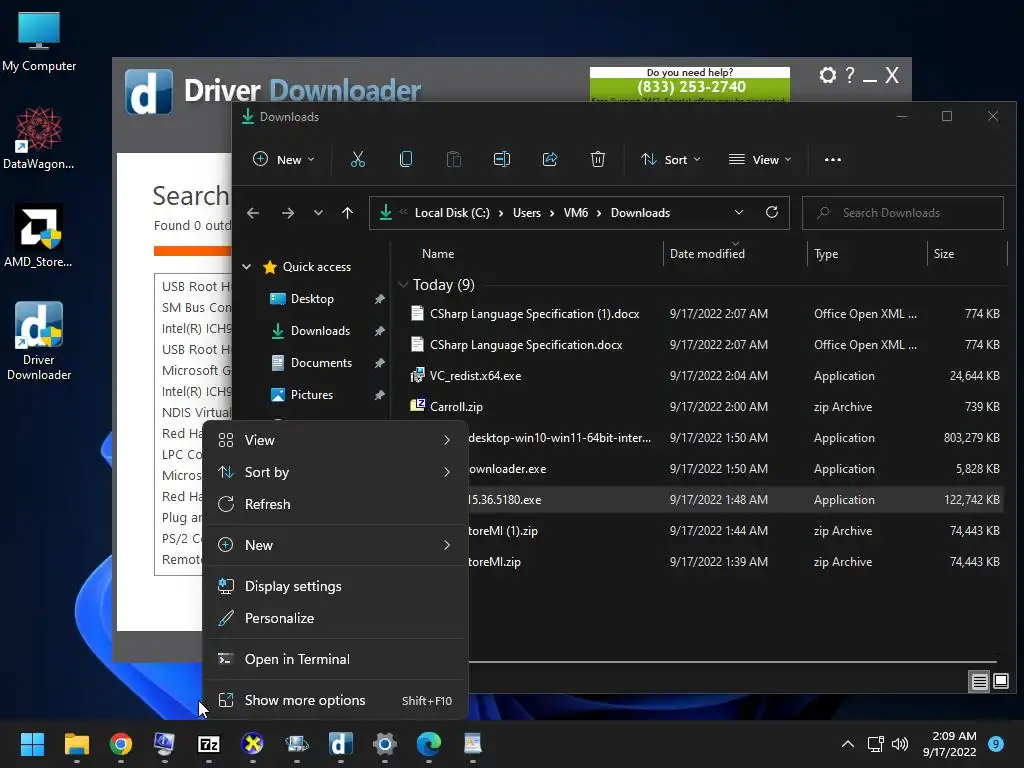The image size is (1024, 768).
Task: Go back with the left arrow
Action: [x=253, y=213]
